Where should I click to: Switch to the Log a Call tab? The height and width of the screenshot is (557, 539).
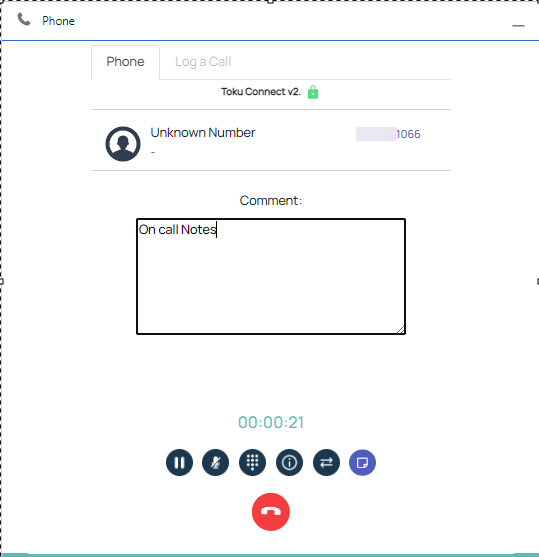click(x=203, y=62)
